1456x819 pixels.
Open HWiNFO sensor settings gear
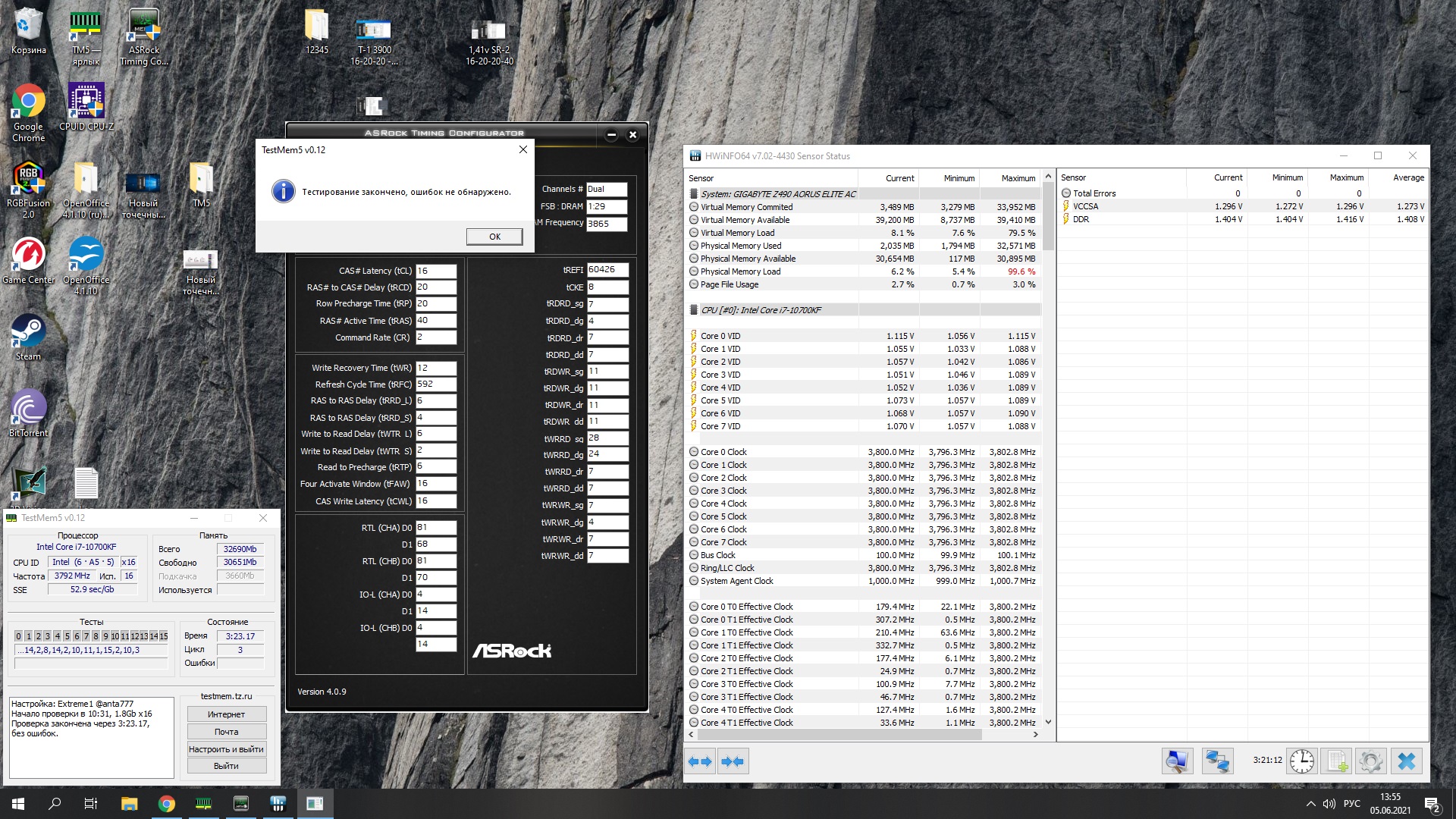pos(1370,761)
